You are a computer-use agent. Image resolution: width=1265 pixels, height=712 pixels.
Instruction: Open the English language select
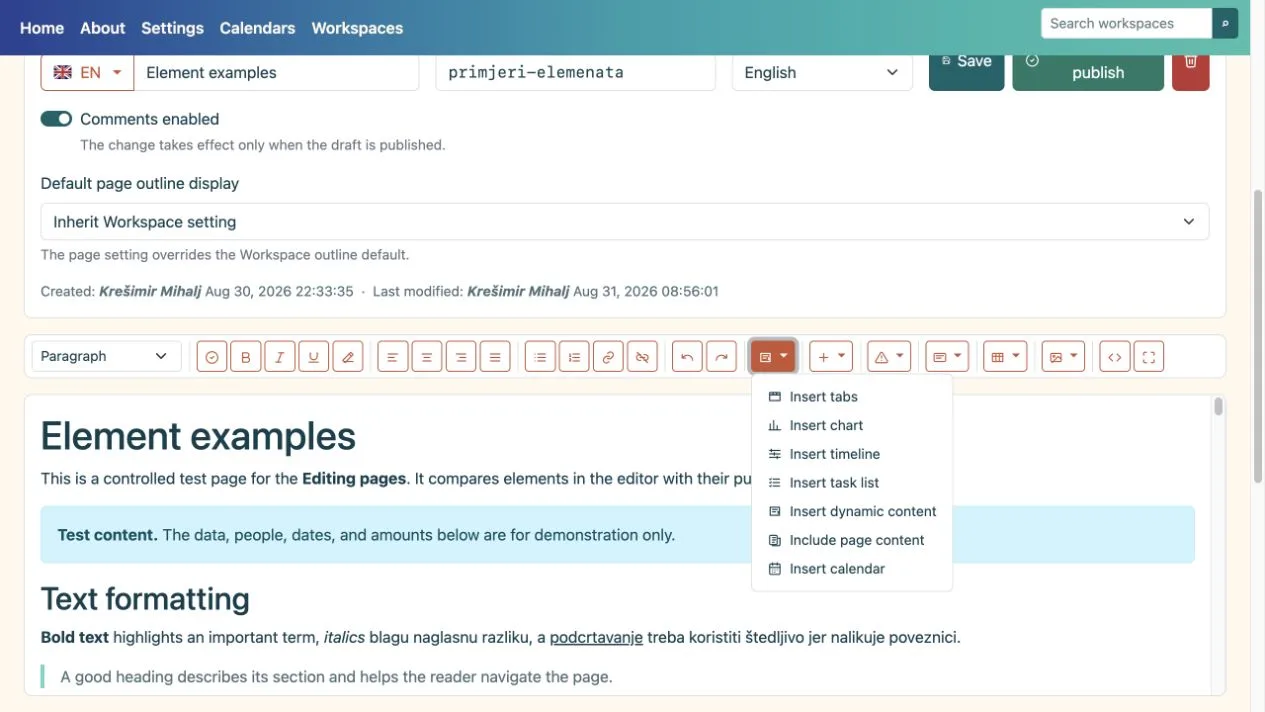[x=822, y=72]
